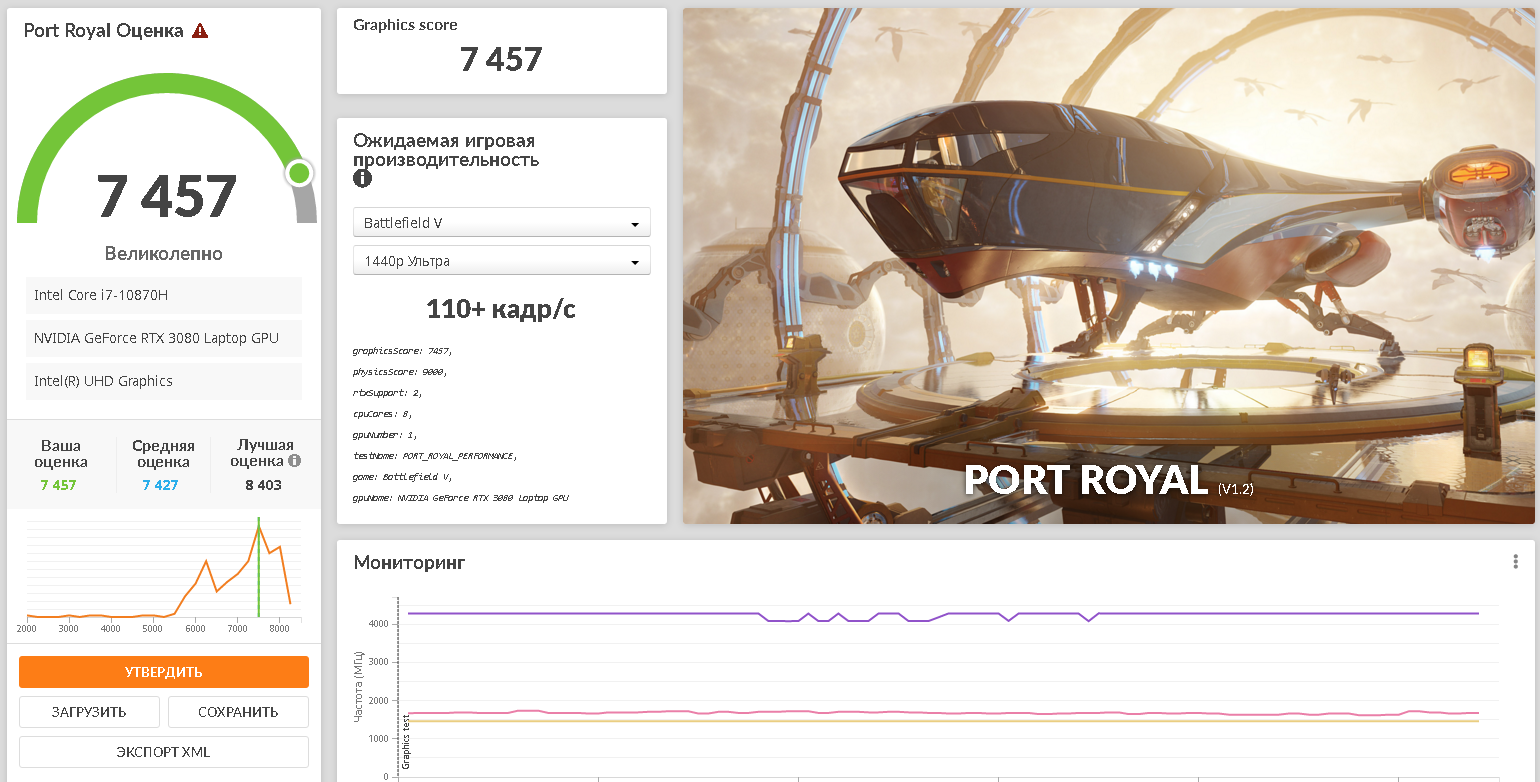Click the Средняя оценка value 7 427
Screen dimensions: 1540x782
[160, 485]
